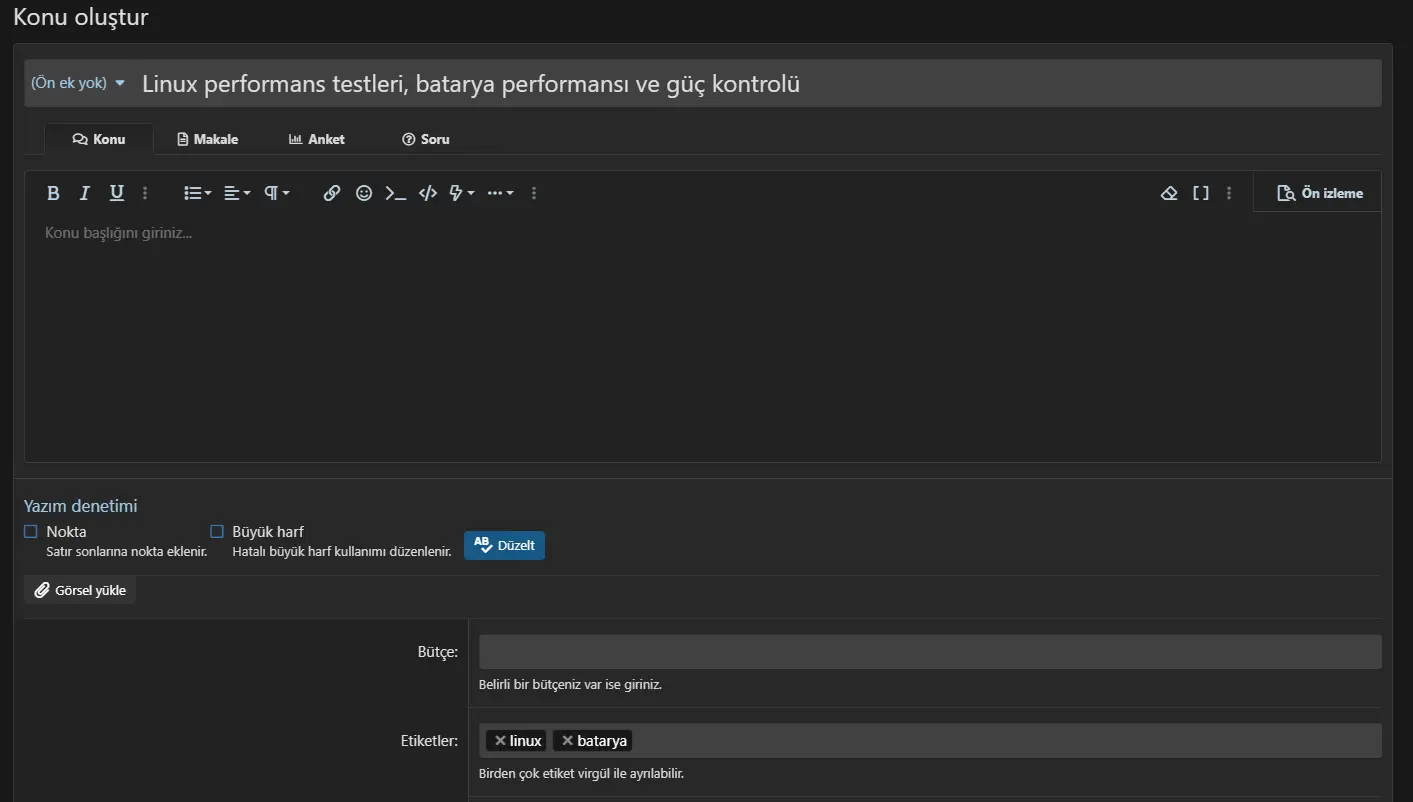The height and width of the screenshot is (802, 1413).
Task: Toggle underline formatting in the editor
Action: coord(117,193)
